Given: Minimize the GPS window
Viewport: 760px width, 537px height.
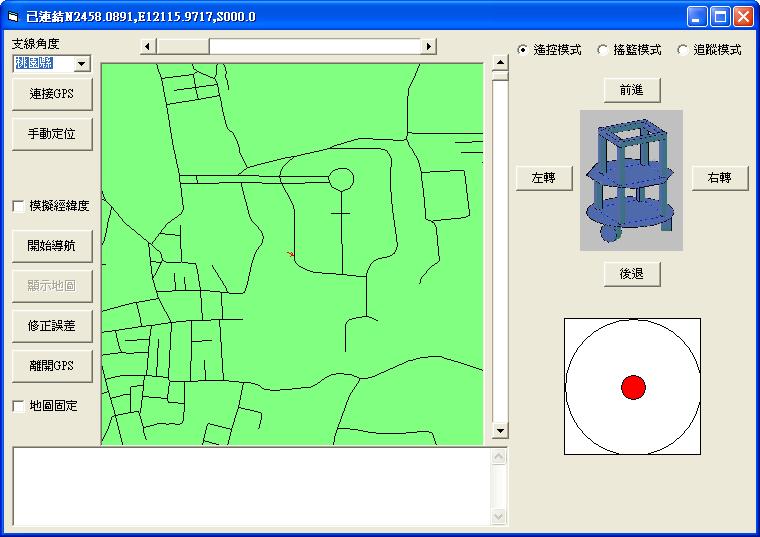Looking at the screenshot, I should [x=697, y=17].
